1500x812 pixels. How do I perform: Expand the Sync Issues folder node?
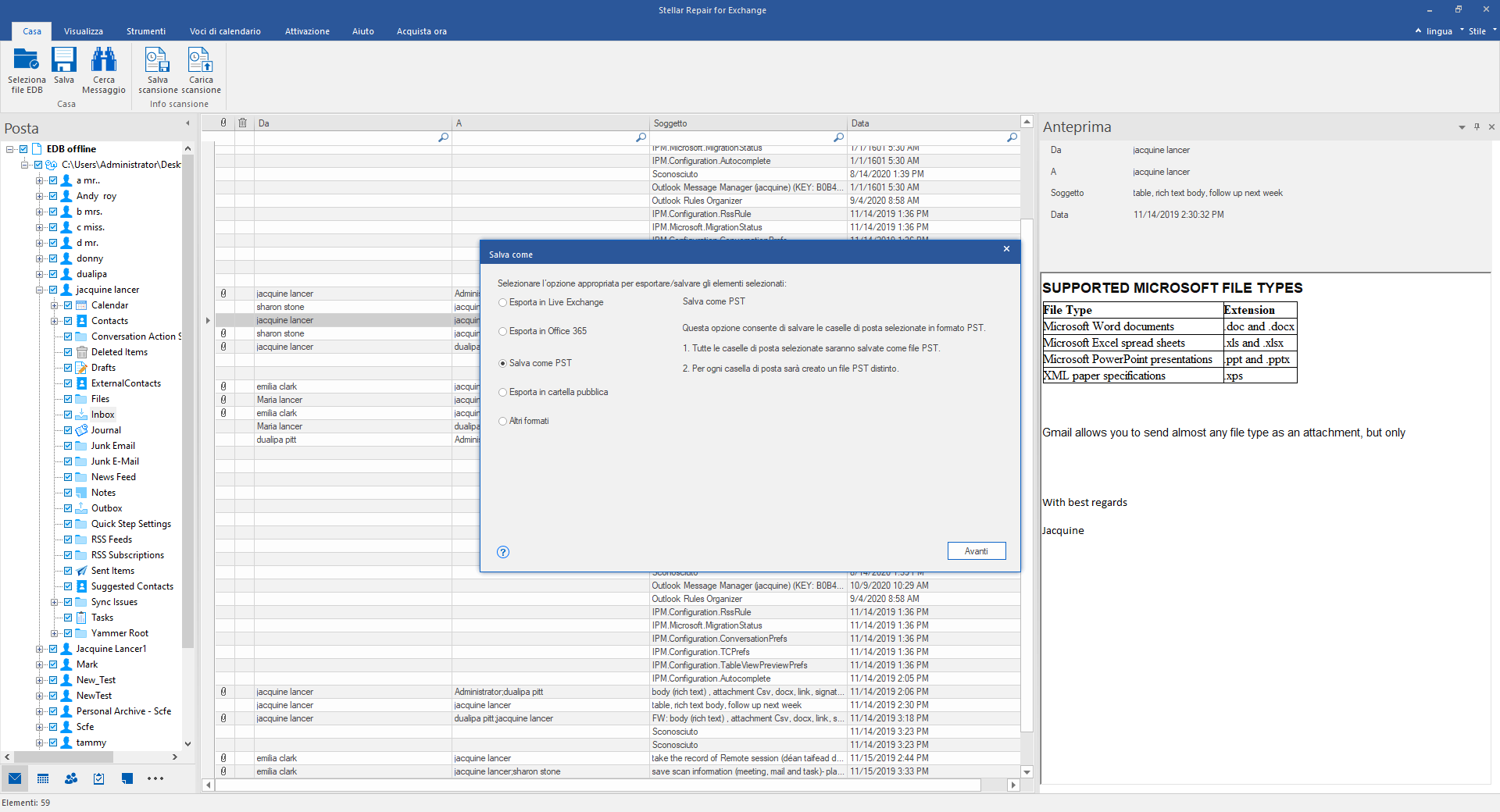click(55, 602)
